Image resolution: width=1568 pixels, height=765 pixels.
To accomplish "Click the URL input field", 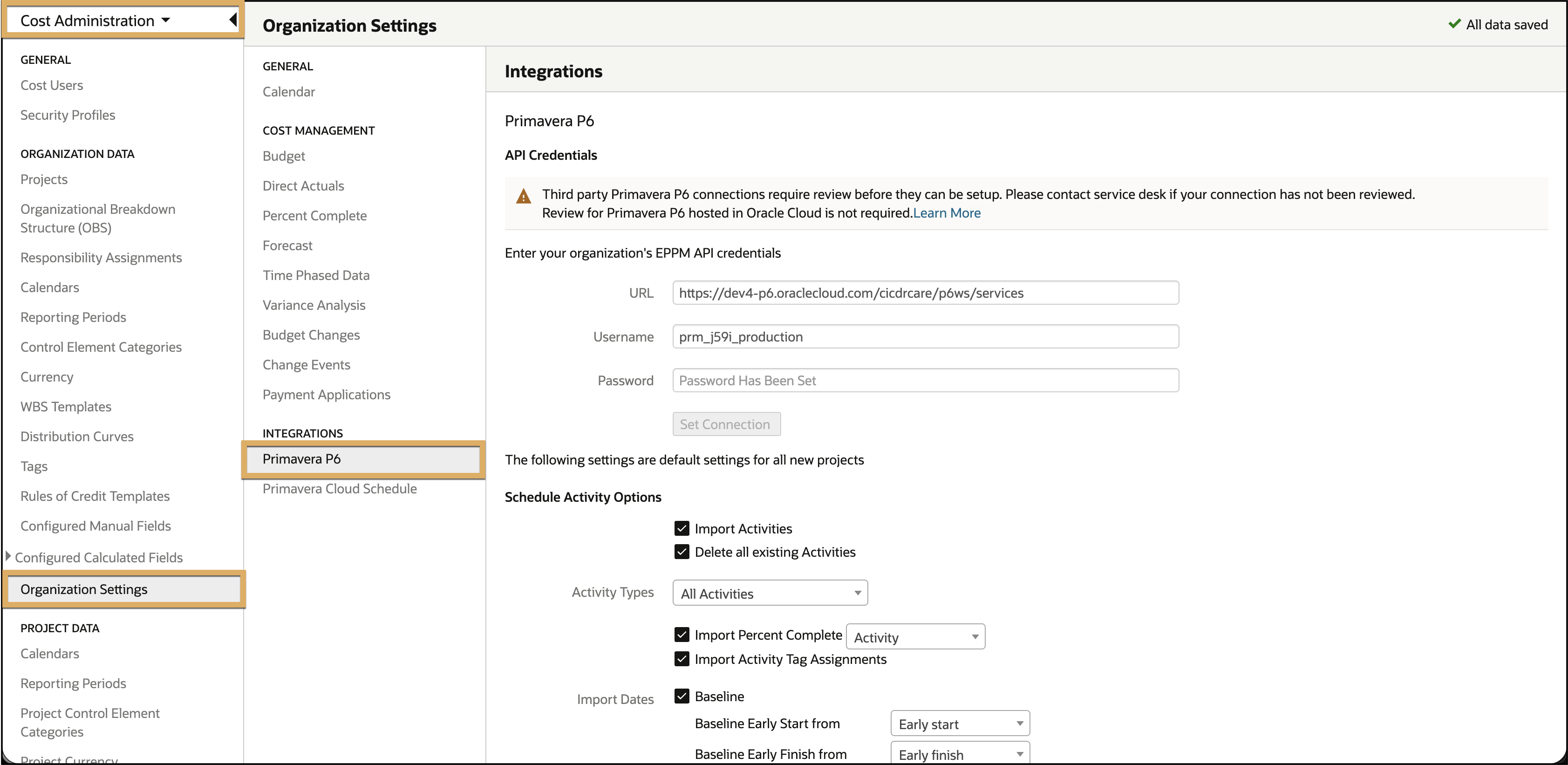I will tap(925, 293).
